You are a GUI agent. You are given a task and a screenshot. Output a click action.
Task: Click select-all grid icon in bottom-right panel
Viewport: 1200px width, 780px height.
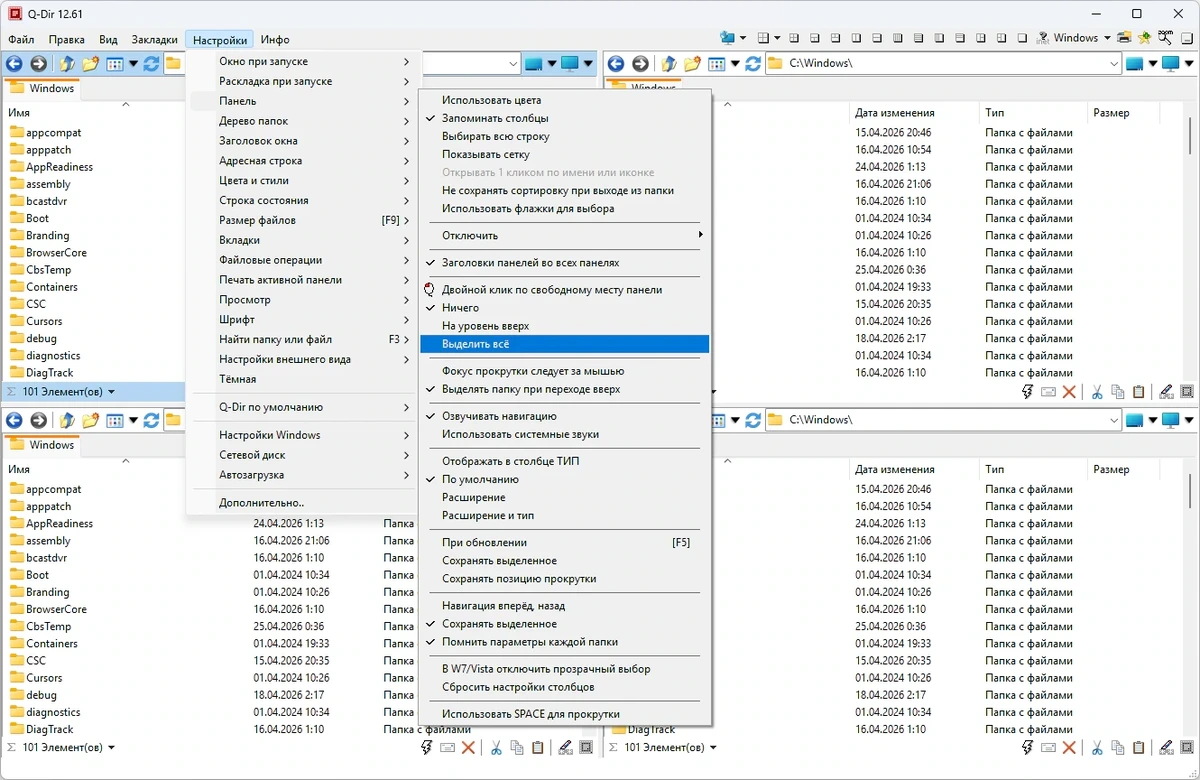[1188, 748]
